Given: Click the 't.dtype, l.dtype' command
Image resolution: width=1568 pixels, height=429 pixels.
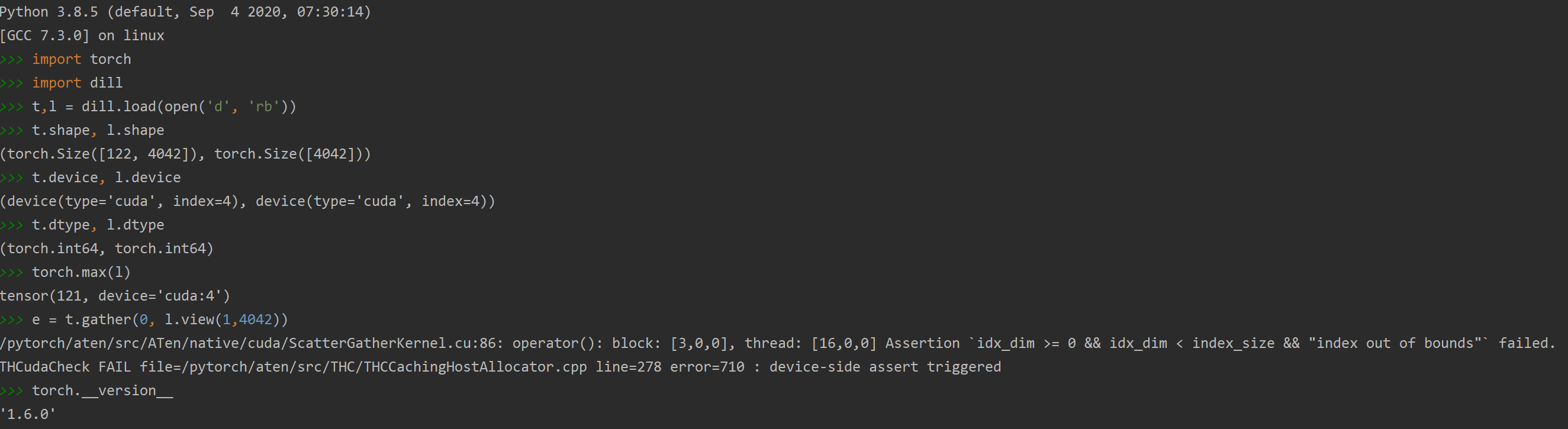Looking at the screenshot, I should click(98, 225).
